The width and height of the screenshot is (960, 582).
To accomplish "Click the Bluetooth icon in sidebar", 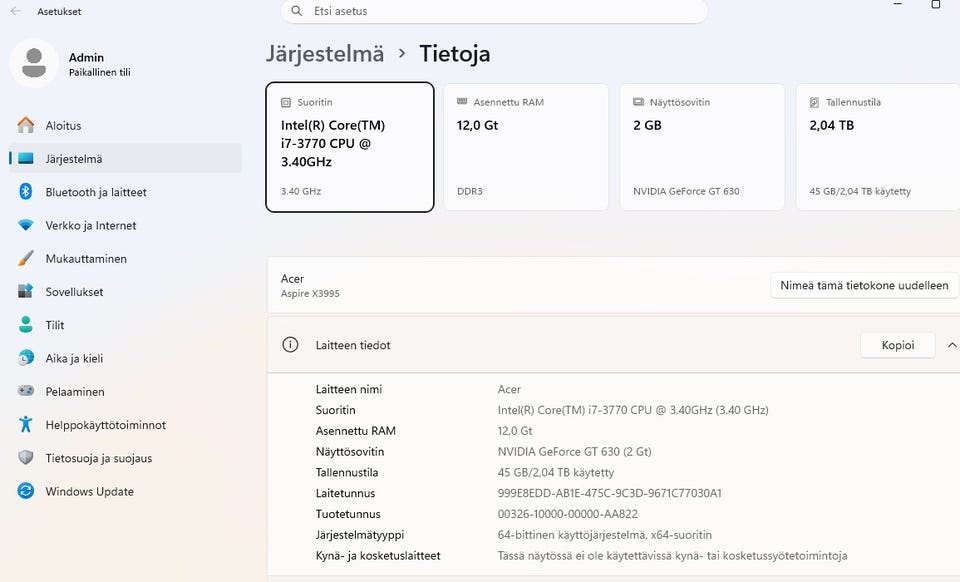I will pyautogui.click(x=26, y=192).
